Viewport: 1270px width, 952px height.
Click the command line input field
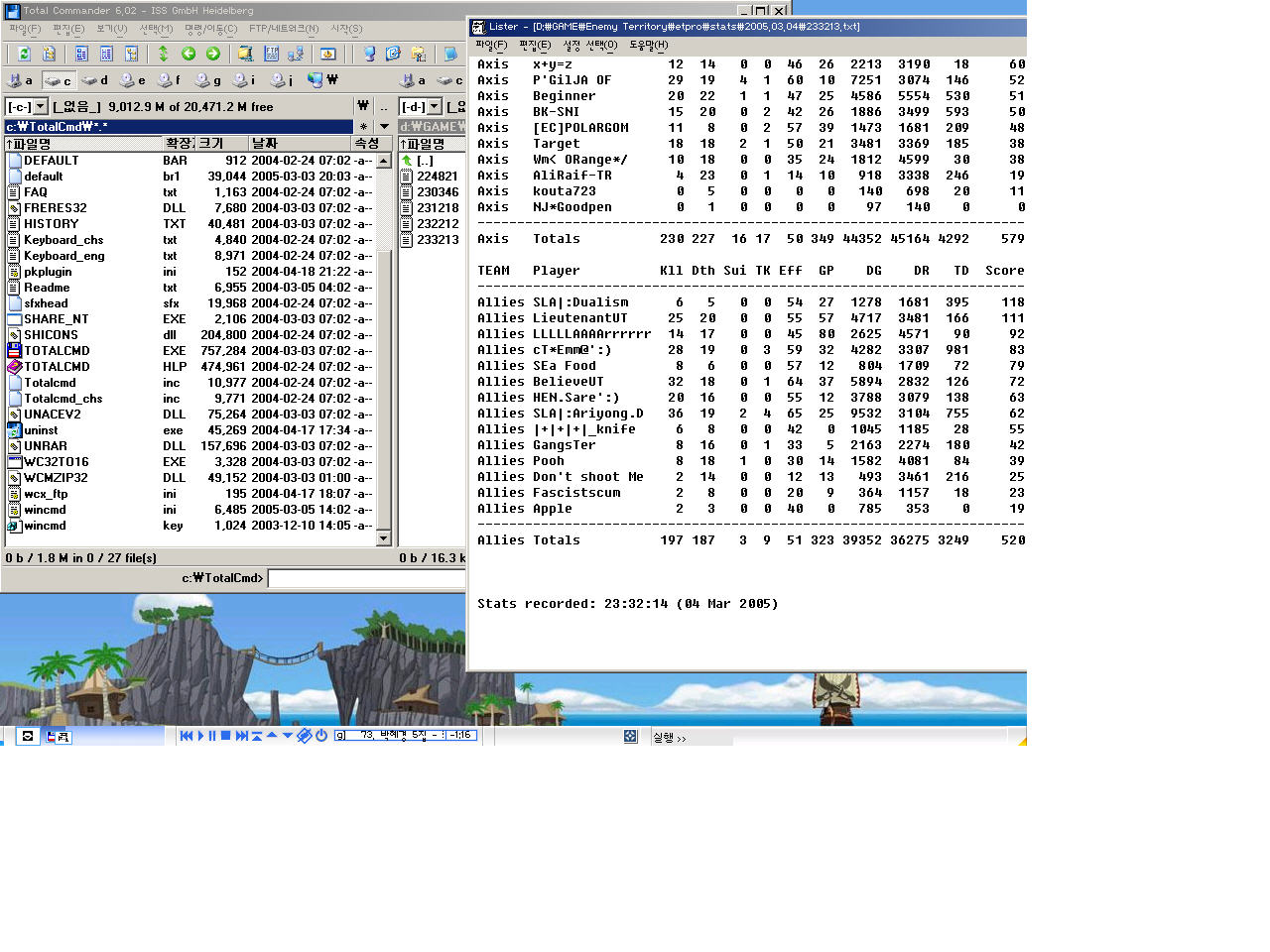[x=367, y=578]
